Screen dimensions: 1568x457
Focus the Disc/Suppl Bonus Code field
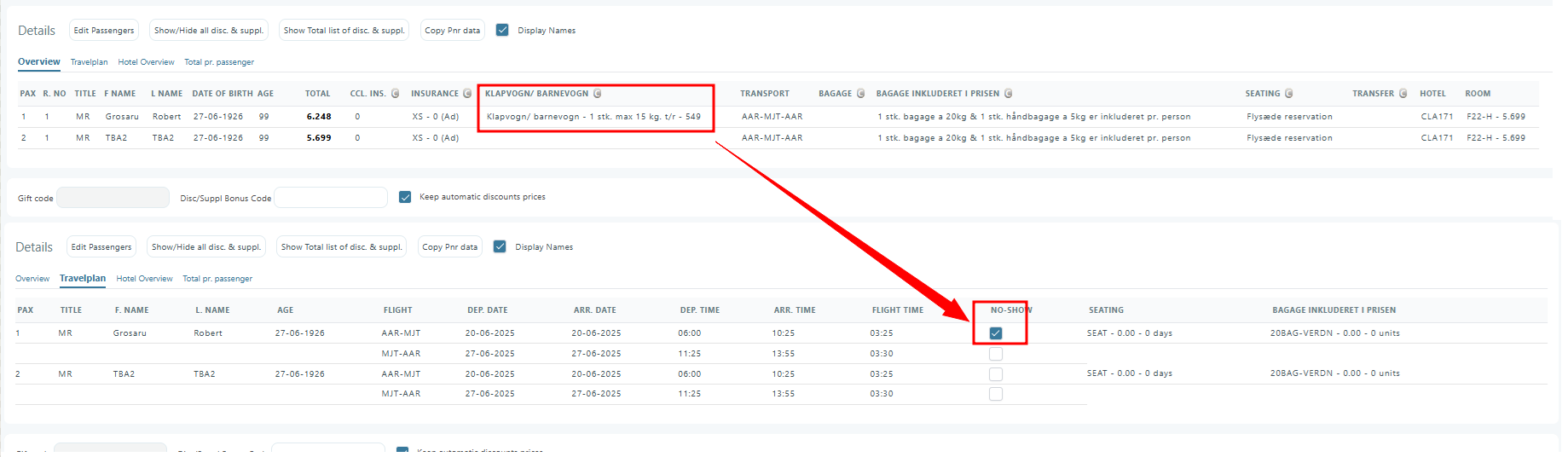pos(331,198)
